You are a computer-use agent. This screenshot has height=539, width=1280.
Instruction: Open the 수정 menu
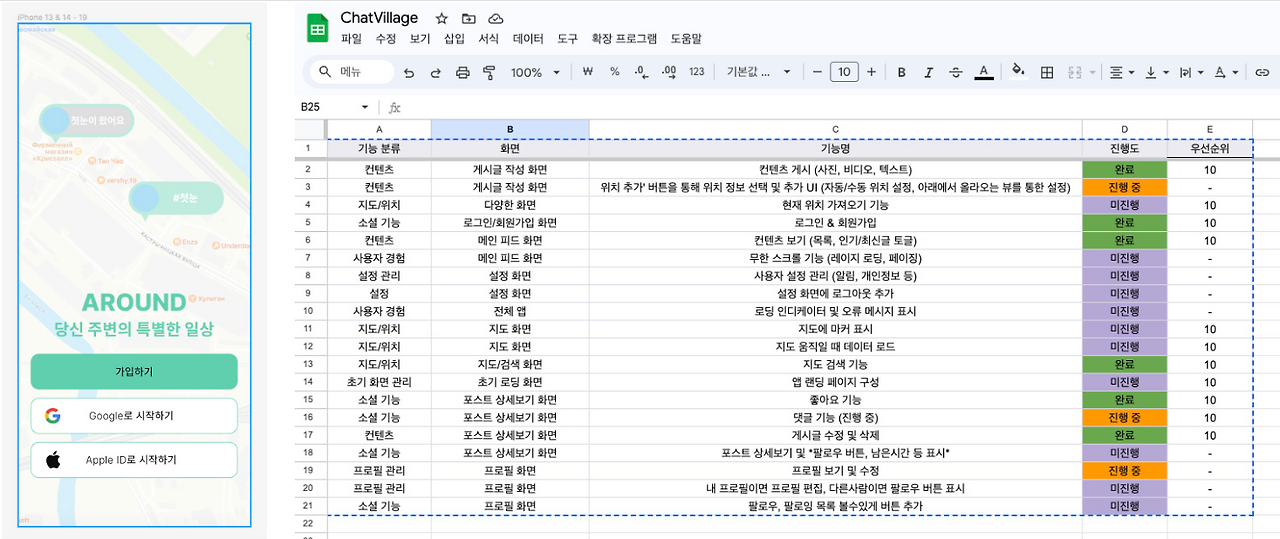[x=386, y=39]
